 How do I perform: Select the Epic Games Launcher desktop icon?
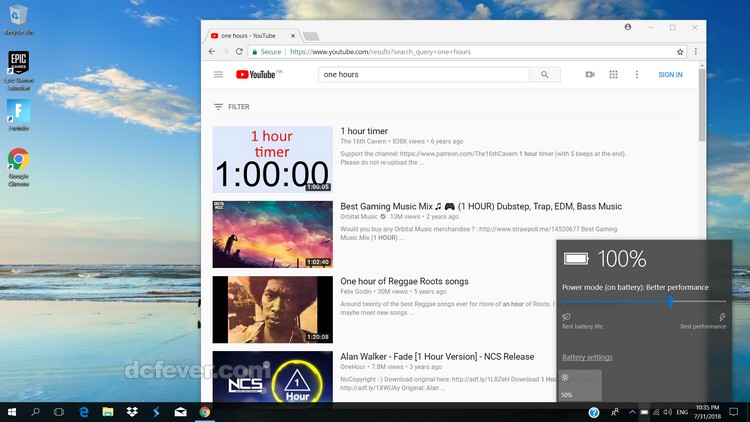pos(19,70)
